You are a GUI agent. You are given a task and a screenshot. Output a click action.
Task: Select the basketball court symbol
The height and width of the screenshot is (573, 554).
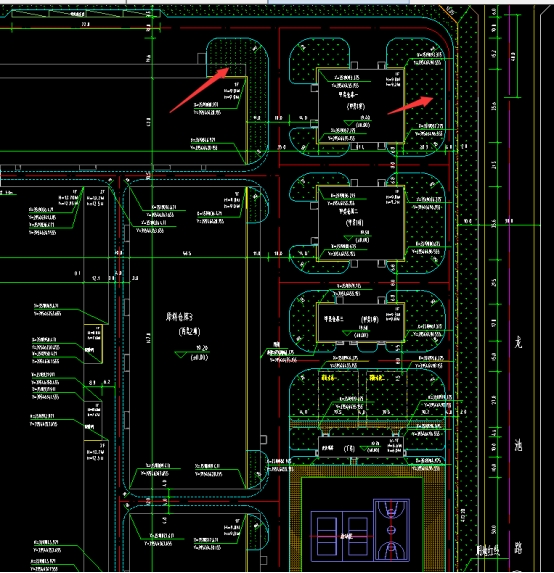[391, 530]
